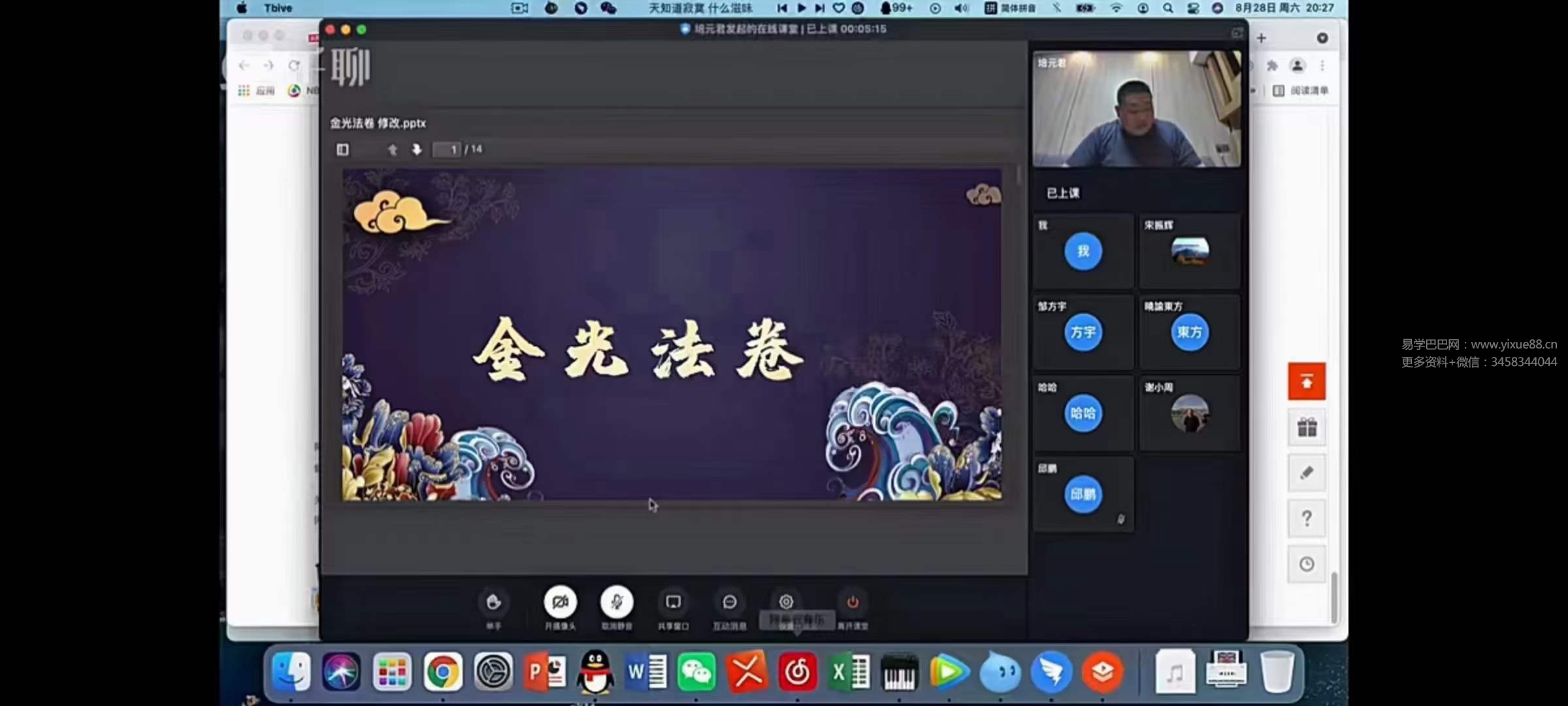Image resolution: width=1568 pixels, height=706 pixels.
Task: Toggle the camera on (开摄像头)
Action: [559, 601]
